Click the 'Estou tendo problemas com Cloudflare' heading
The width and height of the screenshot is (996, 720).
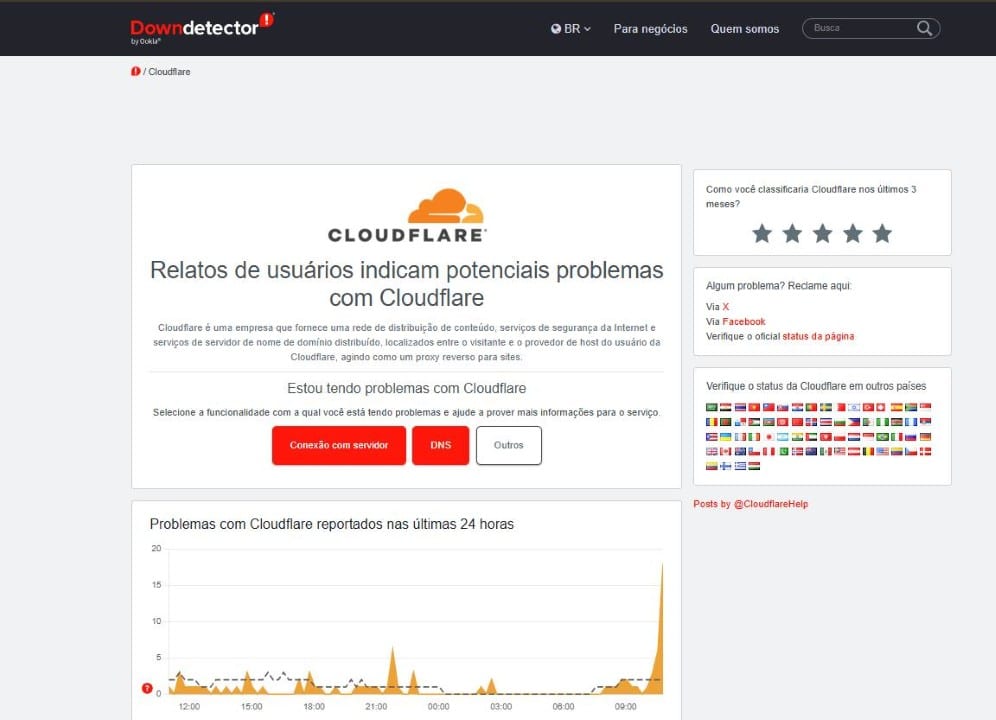coord(407,388)
